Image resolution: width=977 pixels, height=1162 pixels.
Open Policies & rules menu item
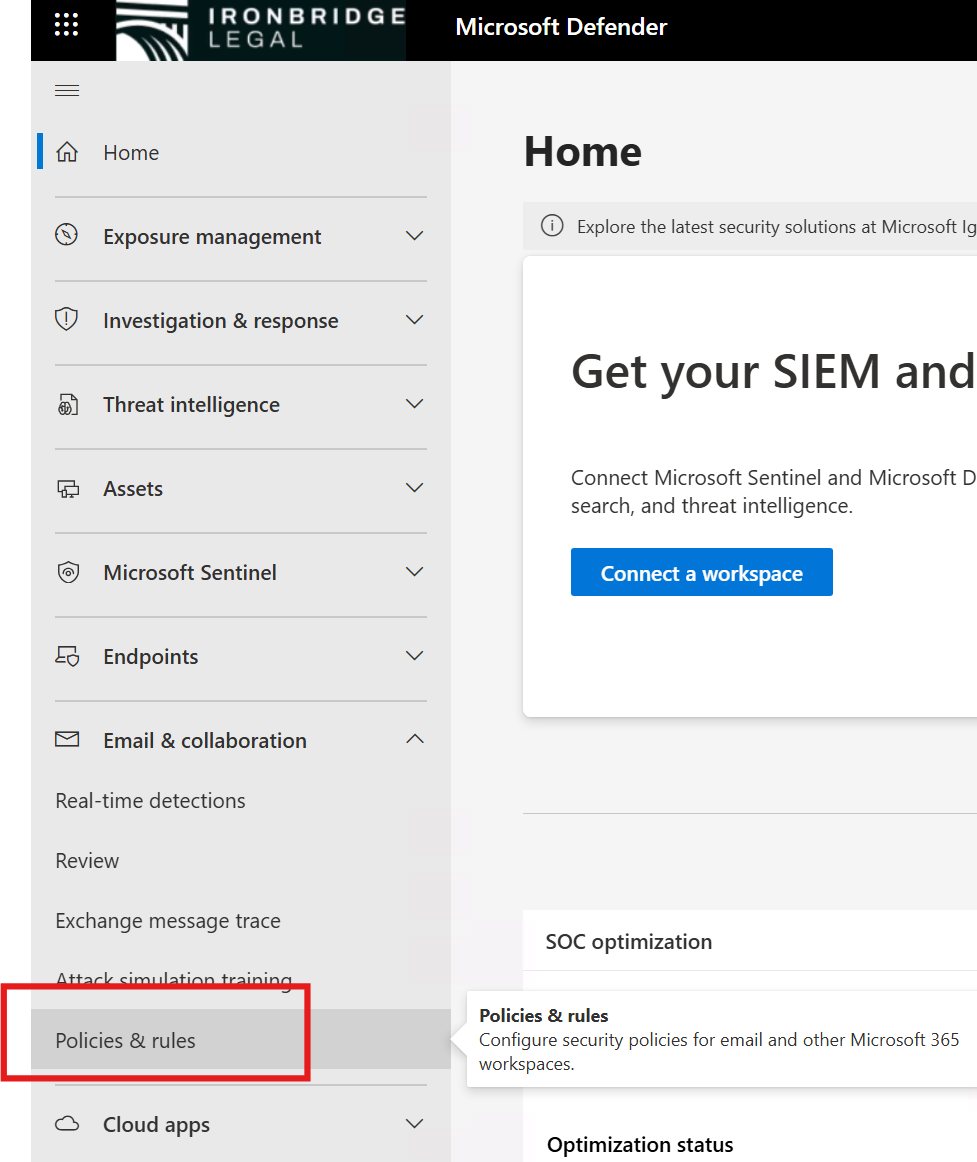(x=126, y=1040)
